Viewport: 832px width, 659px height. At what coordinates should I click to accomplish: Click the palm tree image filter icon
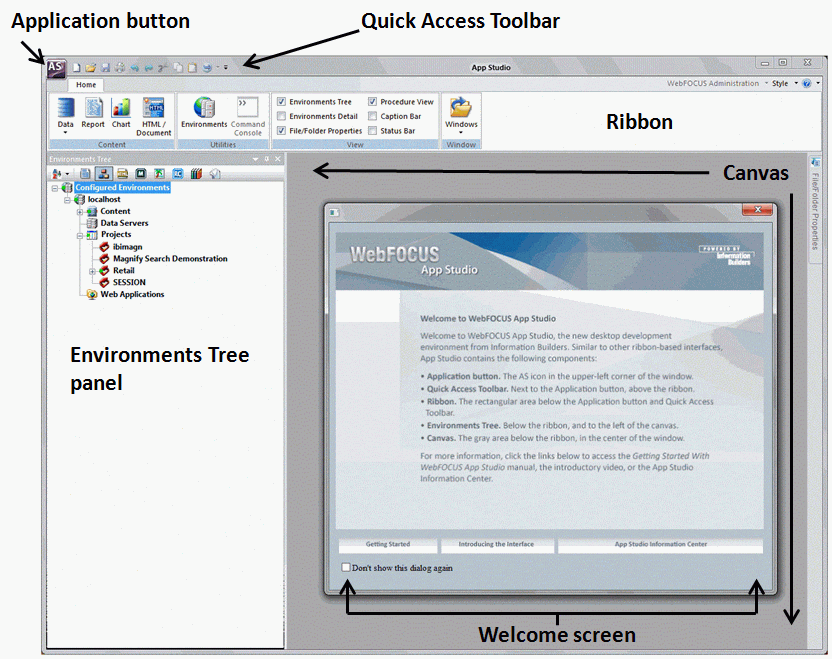159,174
